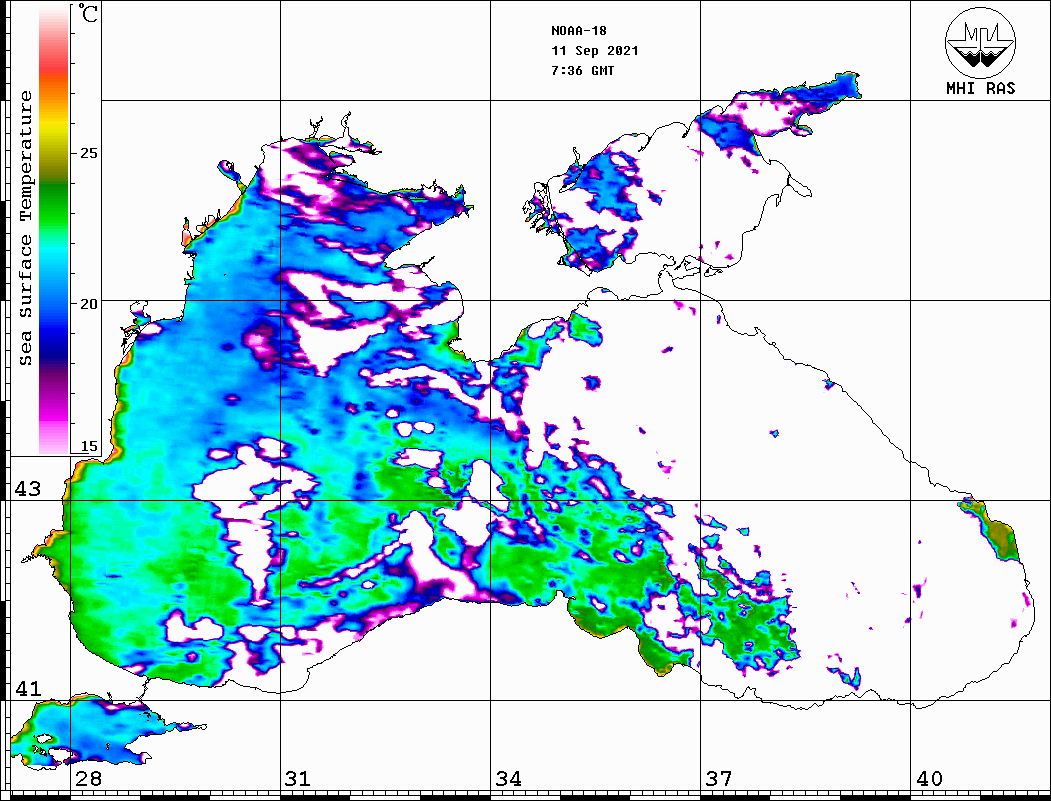Click the °C unit symbol above the scale
The width and height of the screenshot is (1051, 801).
point(89,15)
